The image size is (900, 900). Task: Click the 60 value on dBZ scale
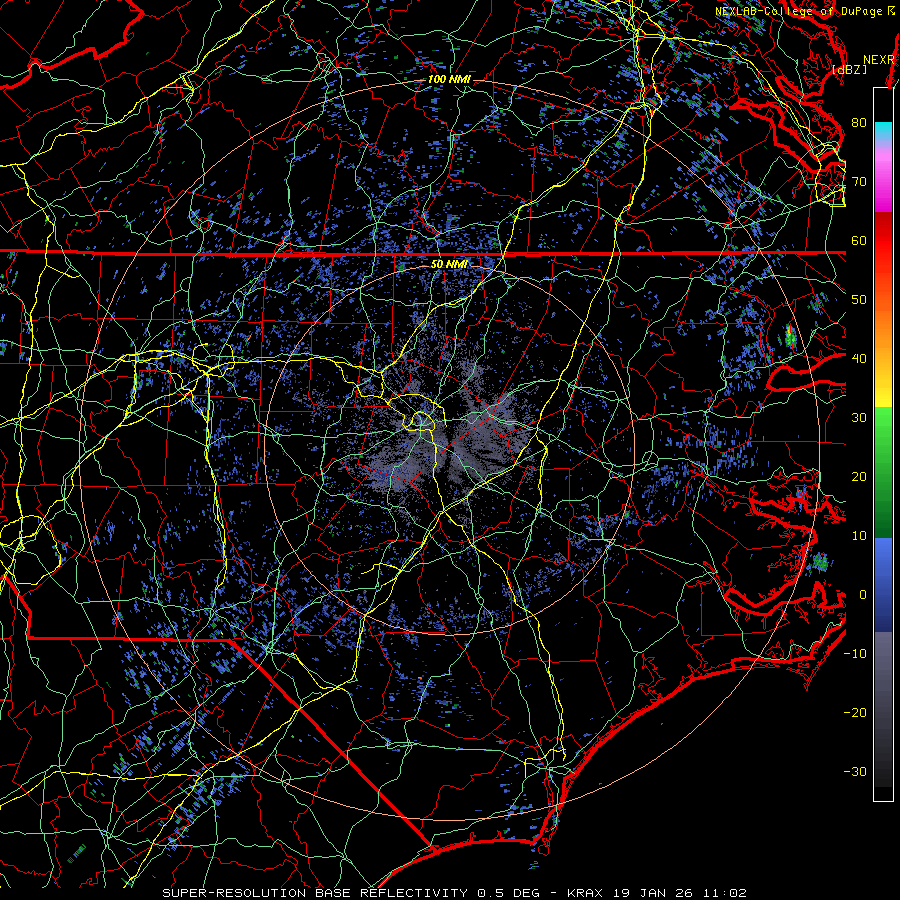point(859,240)
